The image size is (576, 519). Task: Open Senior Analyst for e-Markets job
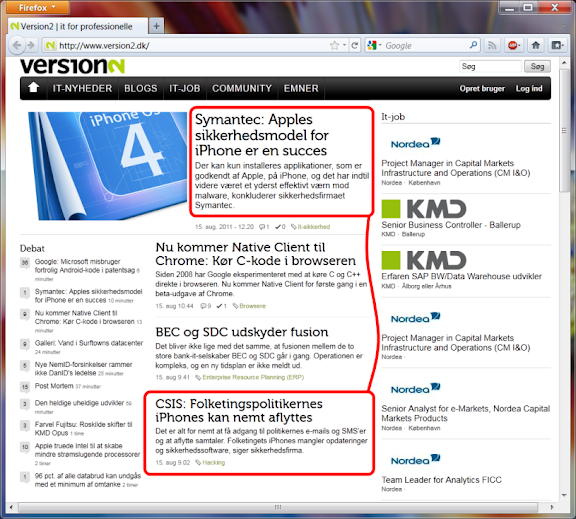click(465, 413)
